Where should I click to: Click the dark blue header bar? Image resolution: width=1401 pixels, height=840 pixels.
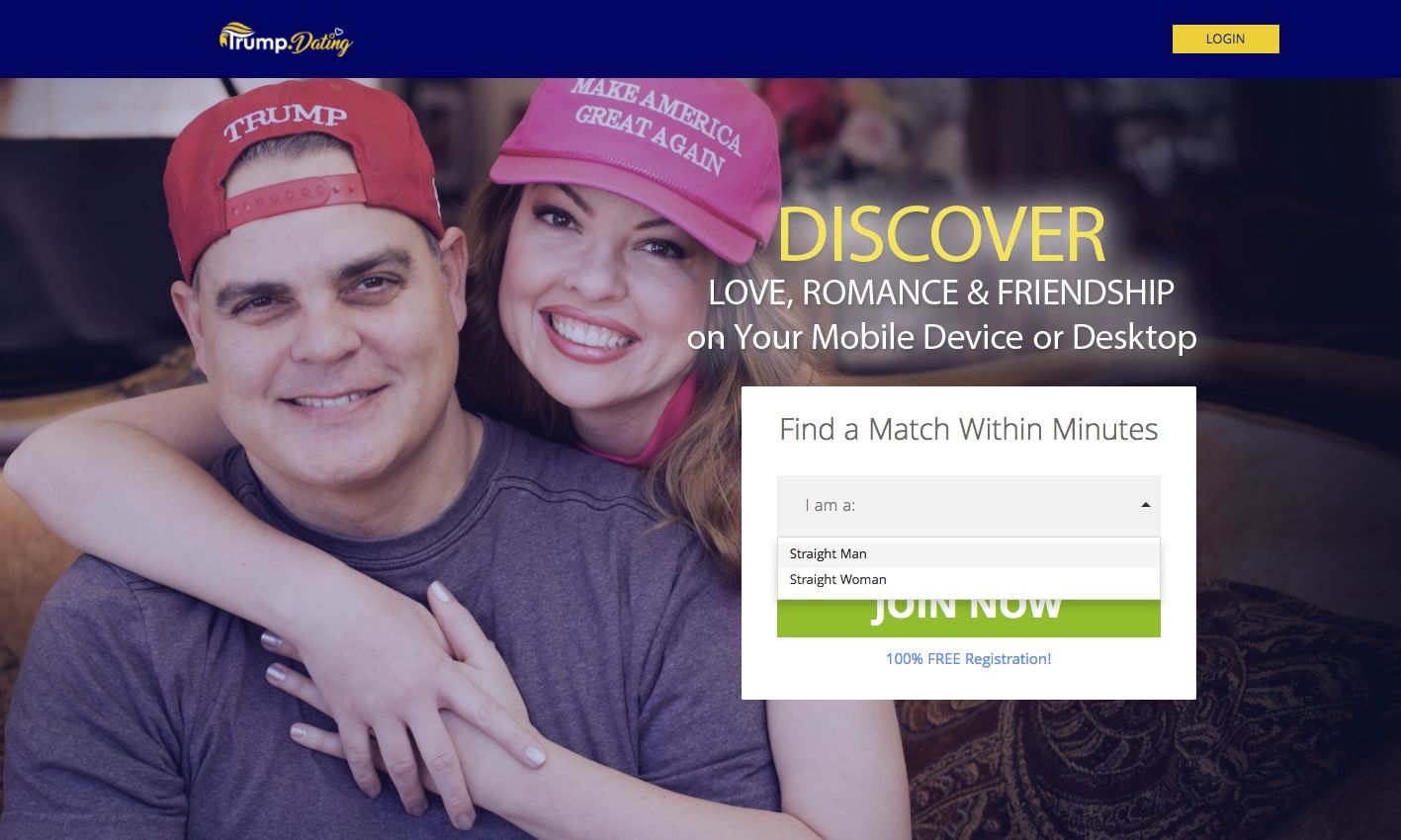pyautogui.click(x=700, y=39)
